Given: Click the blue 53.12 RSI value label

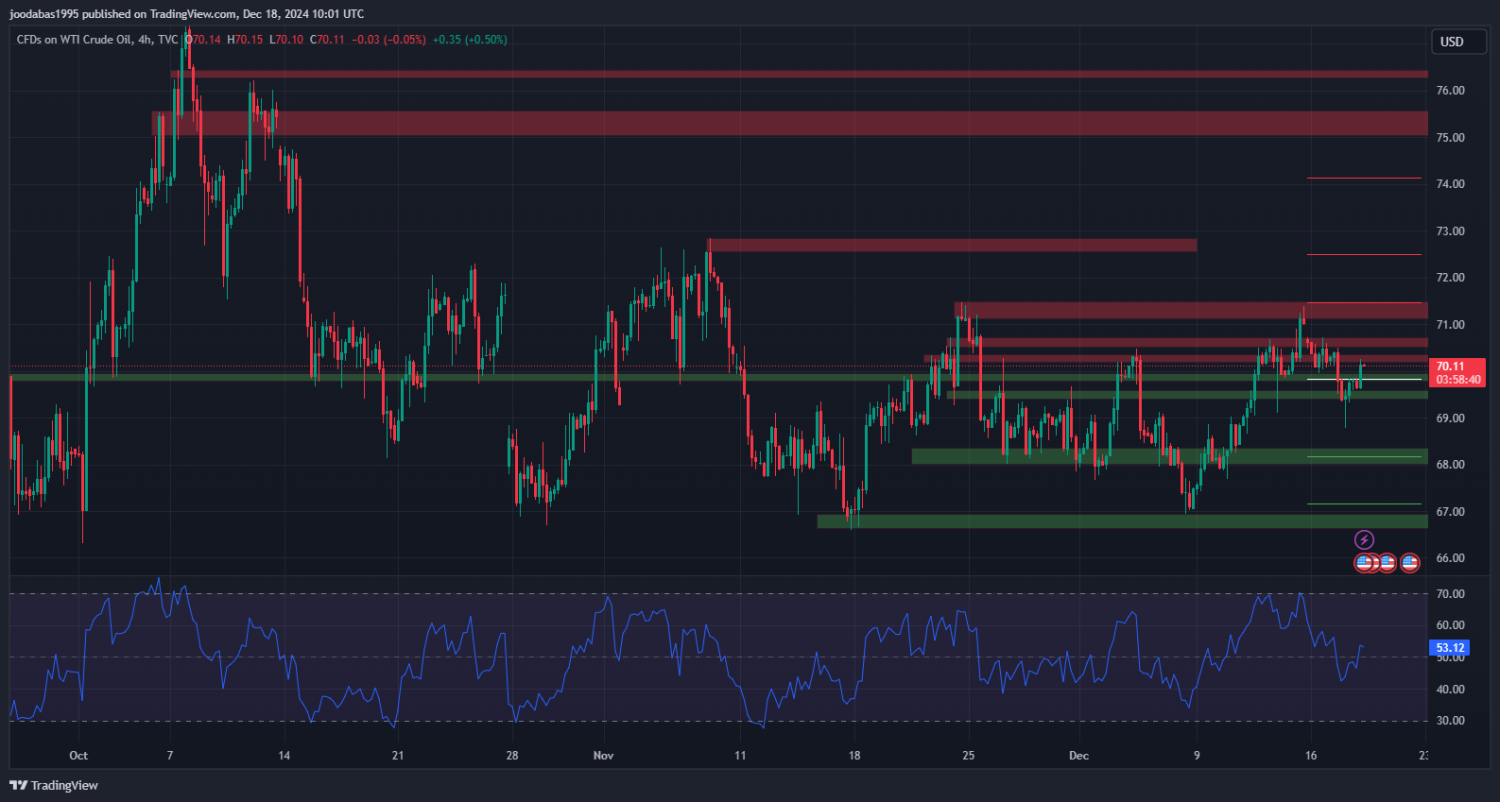Looking at the screenshot, I should coord(1450,648).
